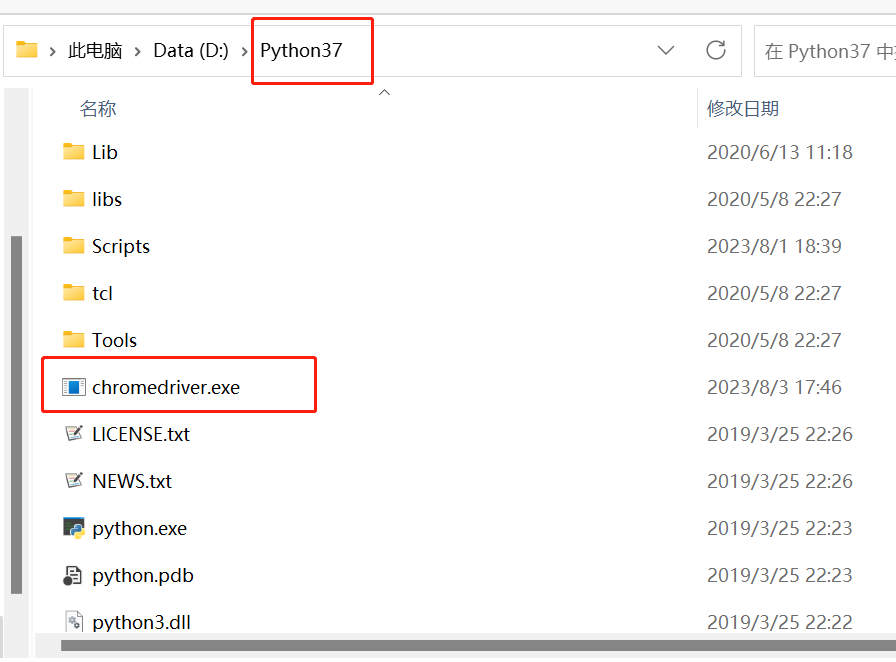Click the Lib folder icon
The width and height of the screenshot is (896, 662).
[x=73, y=152]
